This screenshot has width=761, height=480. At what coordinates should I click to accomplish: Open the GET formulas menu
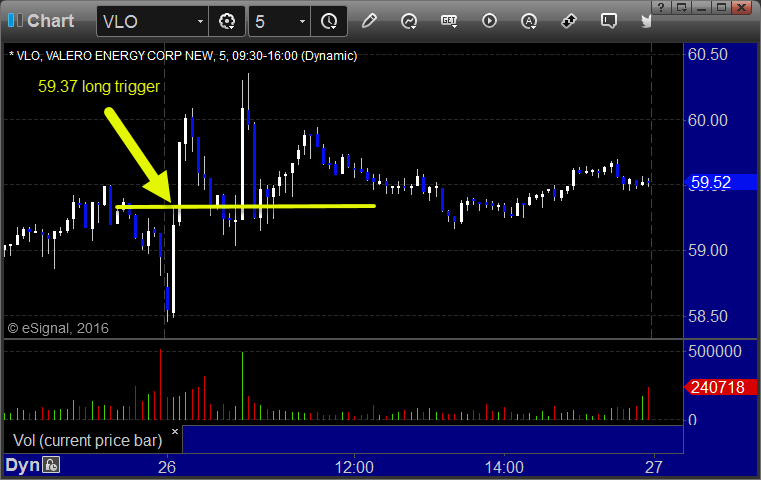[x=449, y=21]
